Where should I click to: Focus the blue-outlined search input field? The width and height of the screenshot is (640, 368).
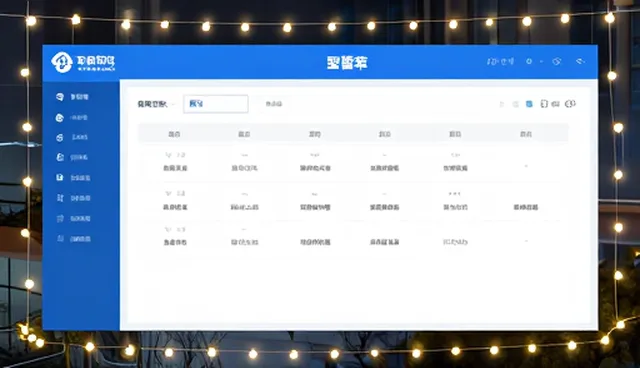pos(216,104)
